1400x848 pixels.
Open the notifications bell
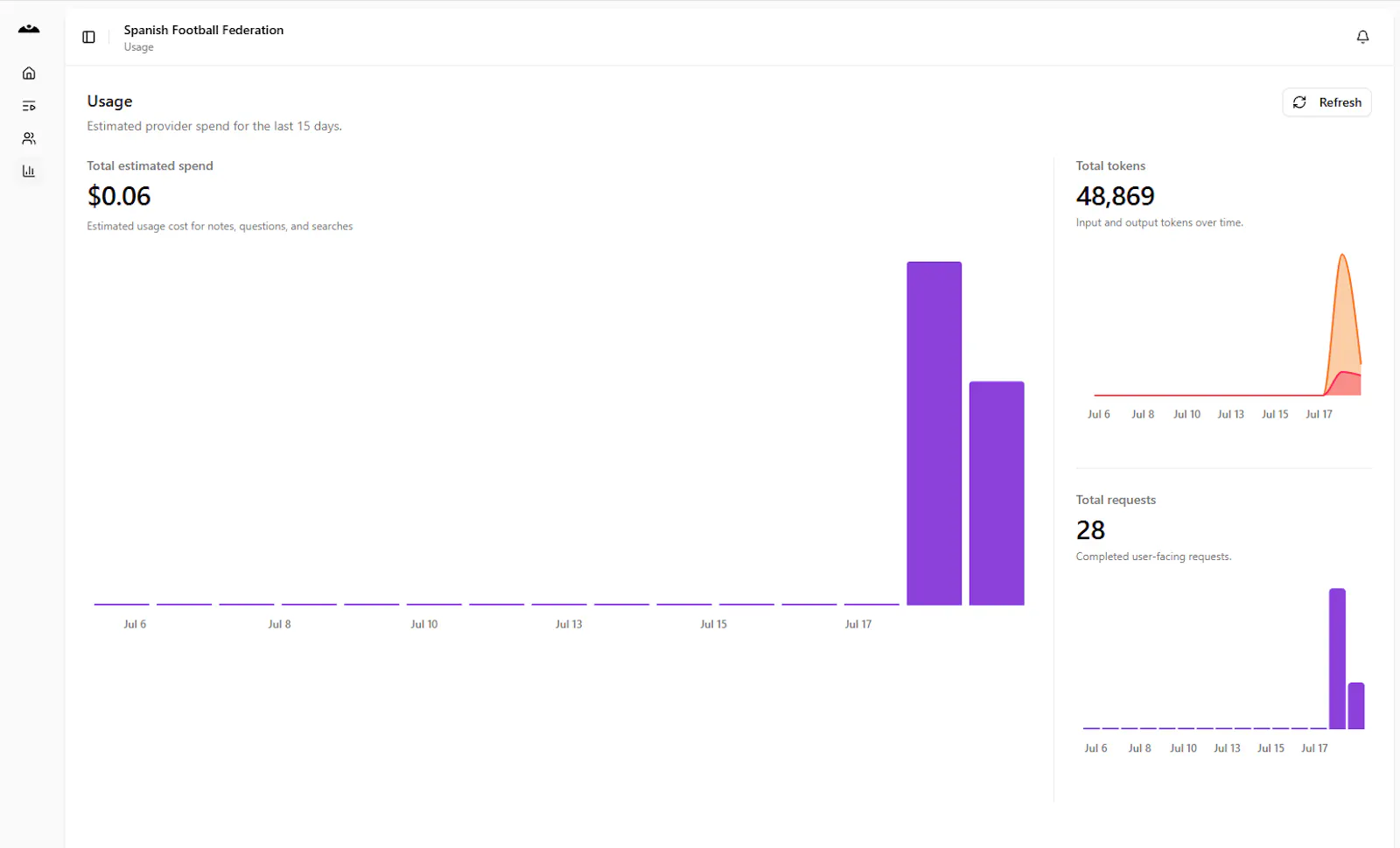pyautogui.click(x=1362, y=37)
